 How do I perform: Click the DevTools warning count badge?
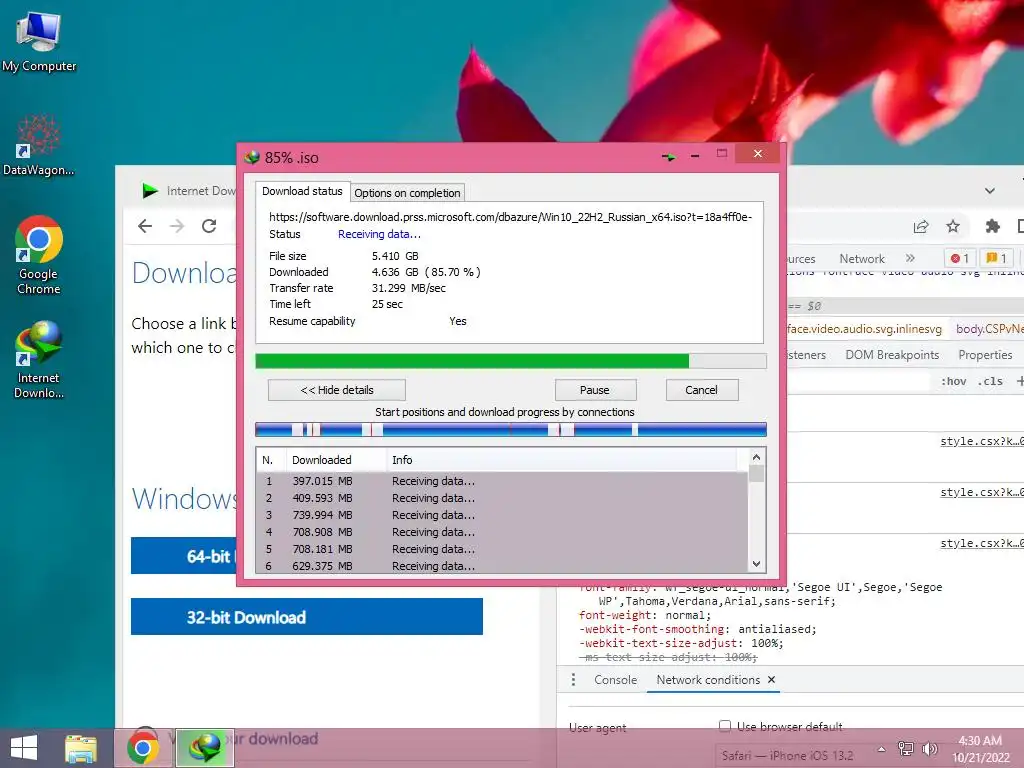(997, 258)
